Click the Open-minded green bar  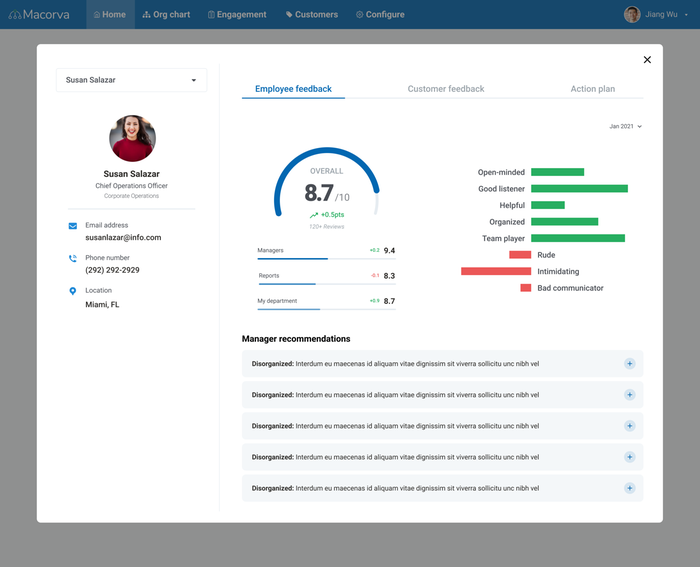click(558, 172)
